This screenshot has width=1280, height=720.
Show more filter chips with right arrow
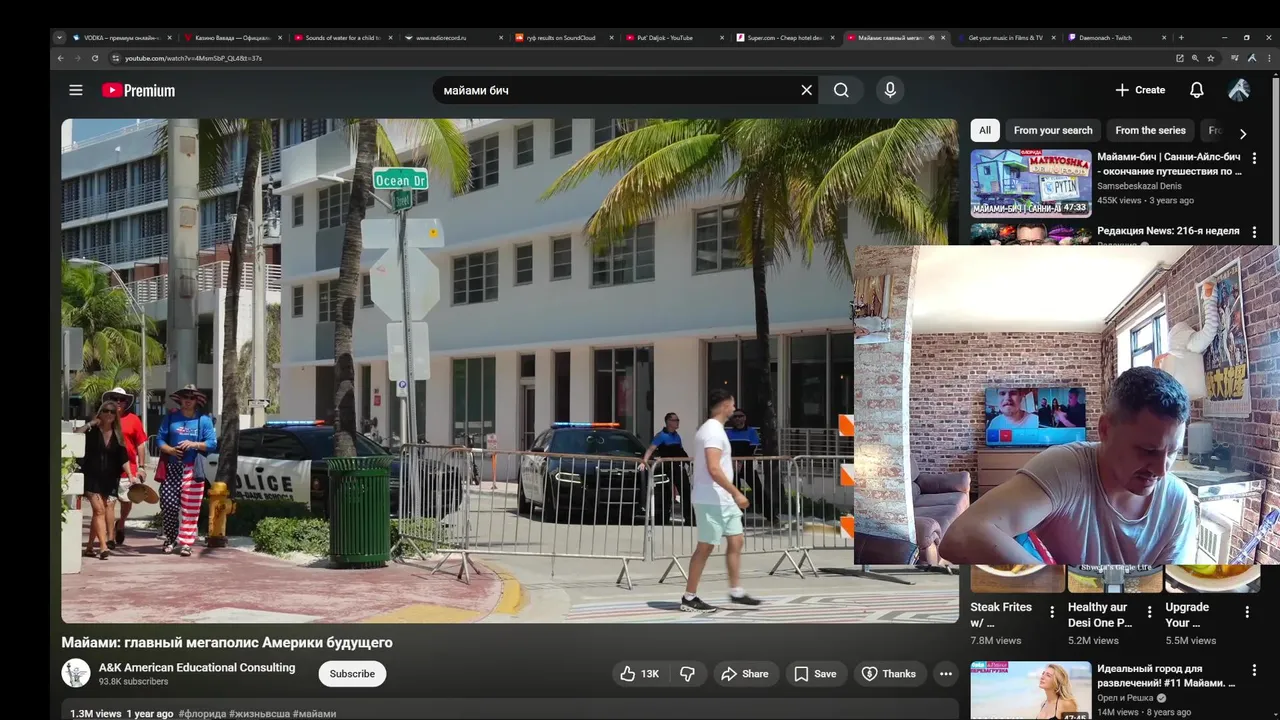(x=1242, y=133)
